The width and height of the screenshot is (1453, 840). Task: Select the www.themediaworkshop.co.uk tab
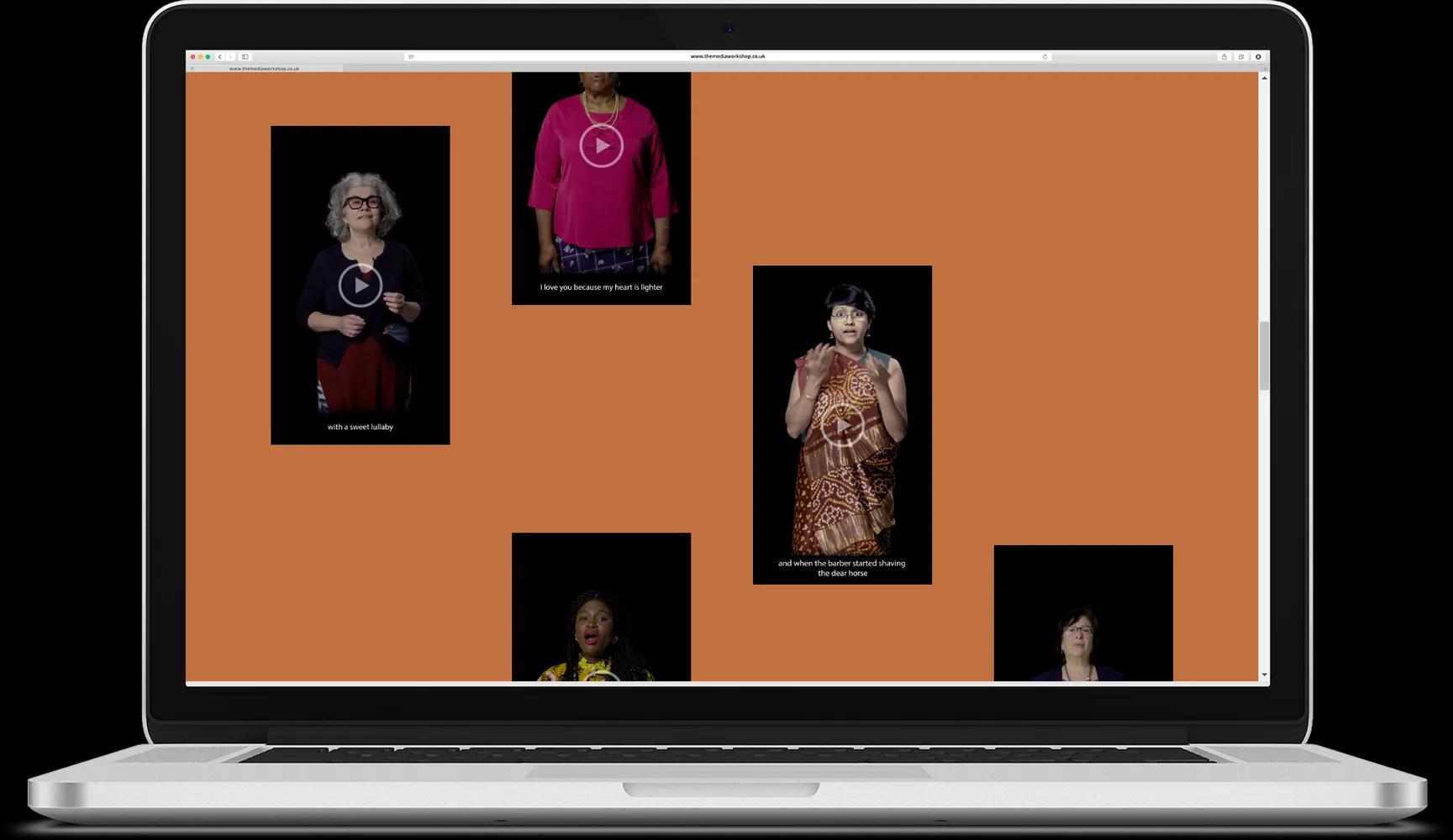[264, 69]
